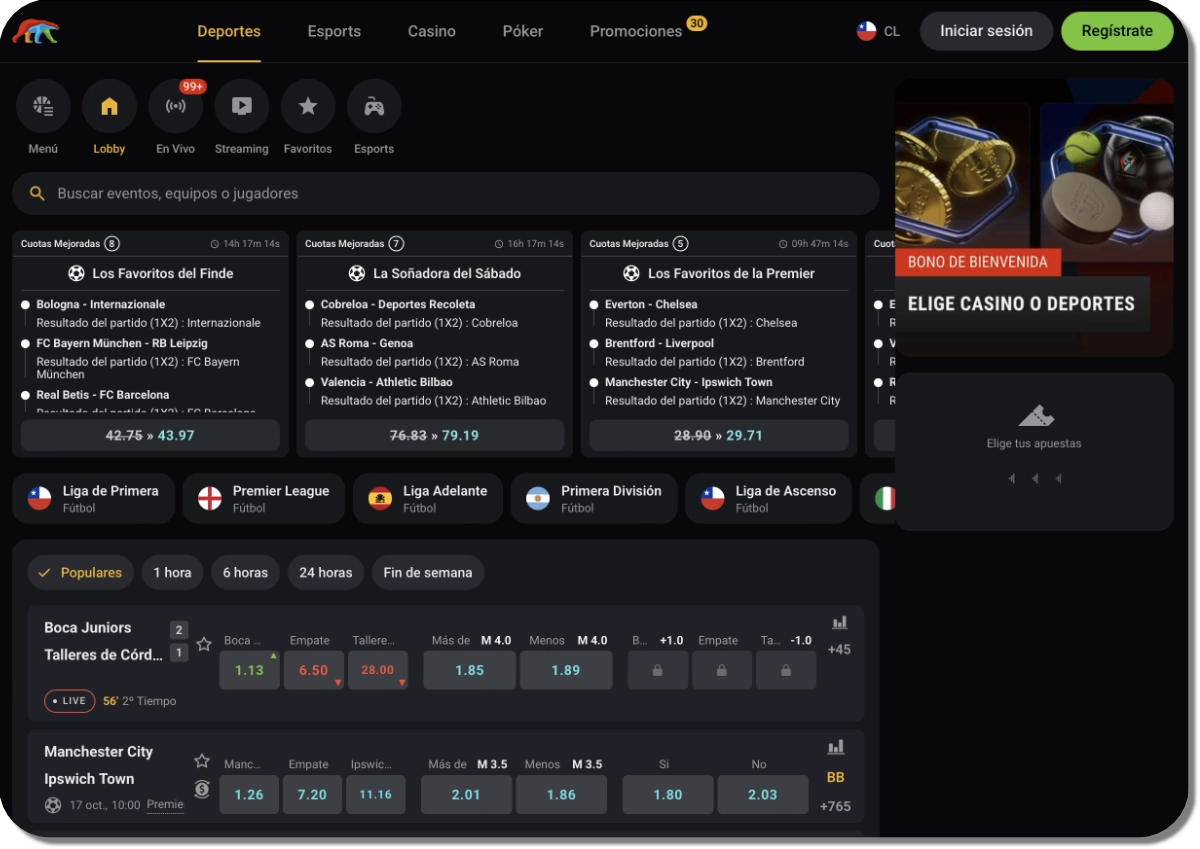The width and height of the screenshot is (1200, 849).
Task: Click the BB bet builder badge
Action: click(x=836, y=777)
